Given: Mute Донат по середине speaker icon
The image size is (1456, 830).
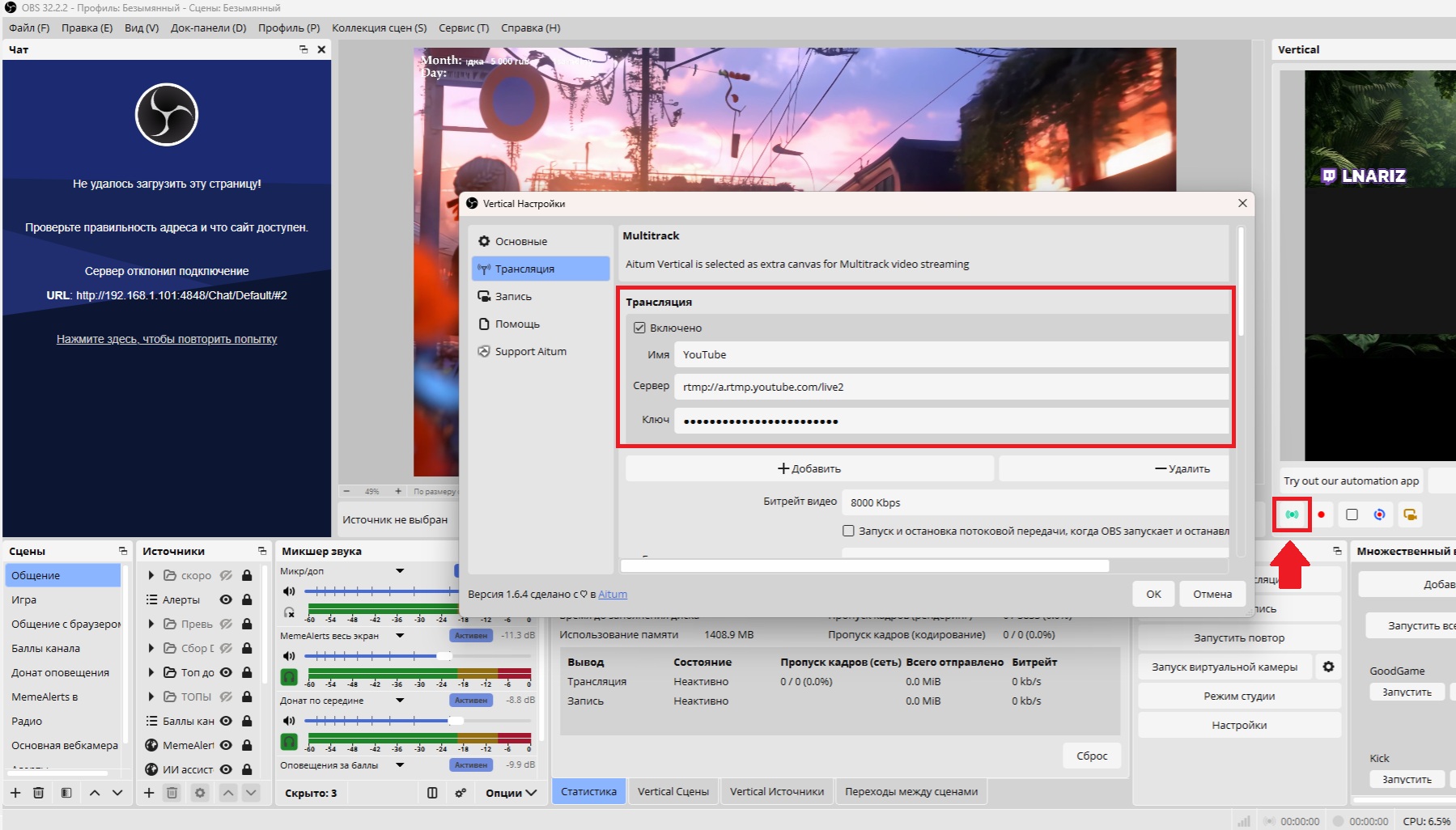Looking at the screenshot, I should tap(289, 721).
